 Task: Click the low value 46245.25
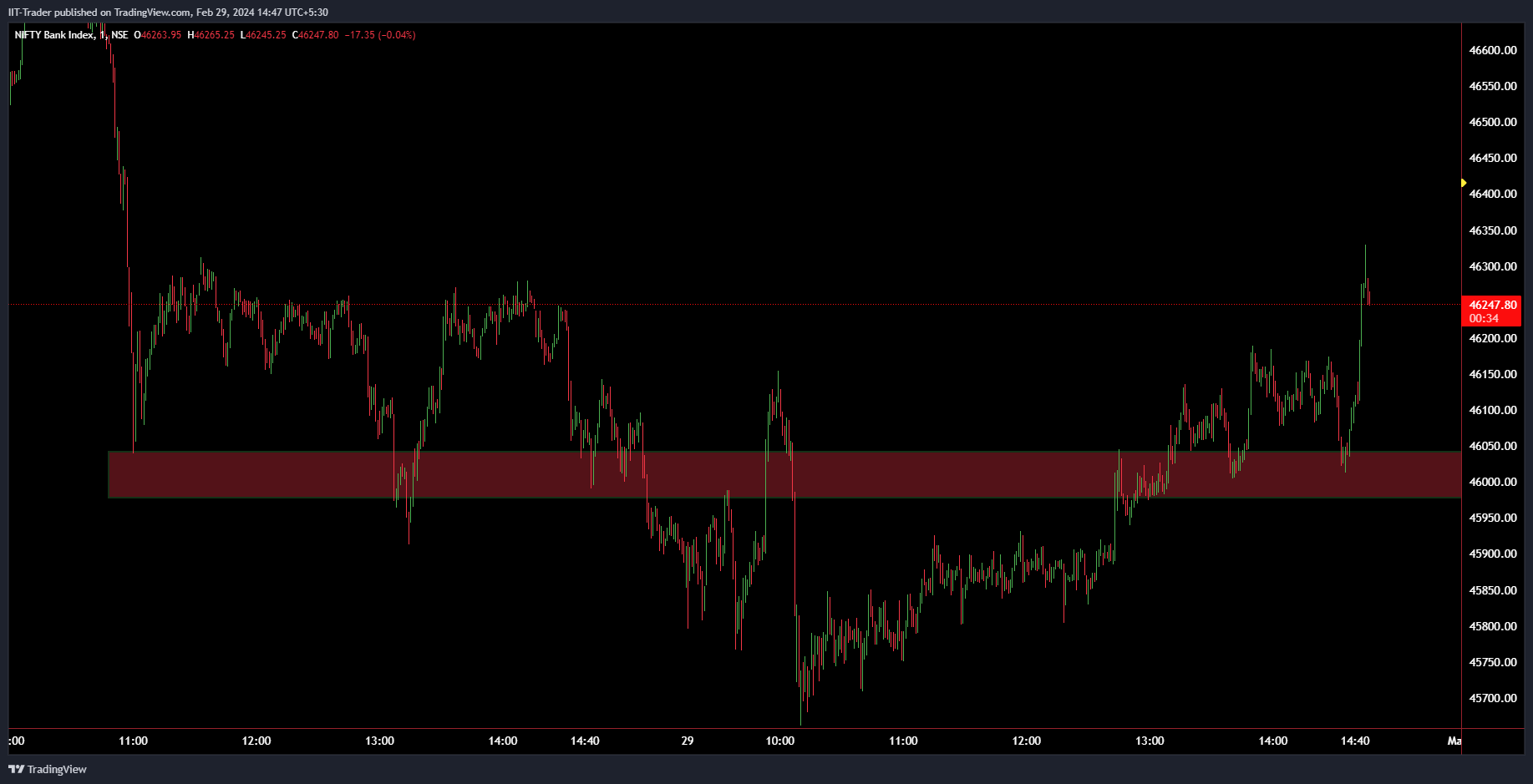(266, 35)
